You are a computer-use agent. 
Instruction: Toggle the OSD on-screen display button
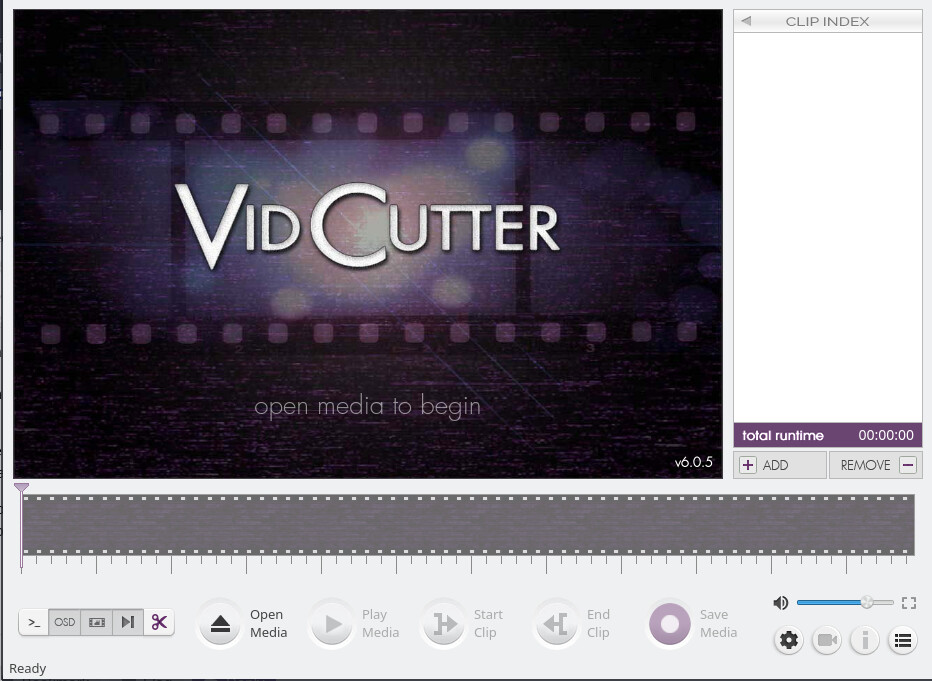click(x=65, y=622)
